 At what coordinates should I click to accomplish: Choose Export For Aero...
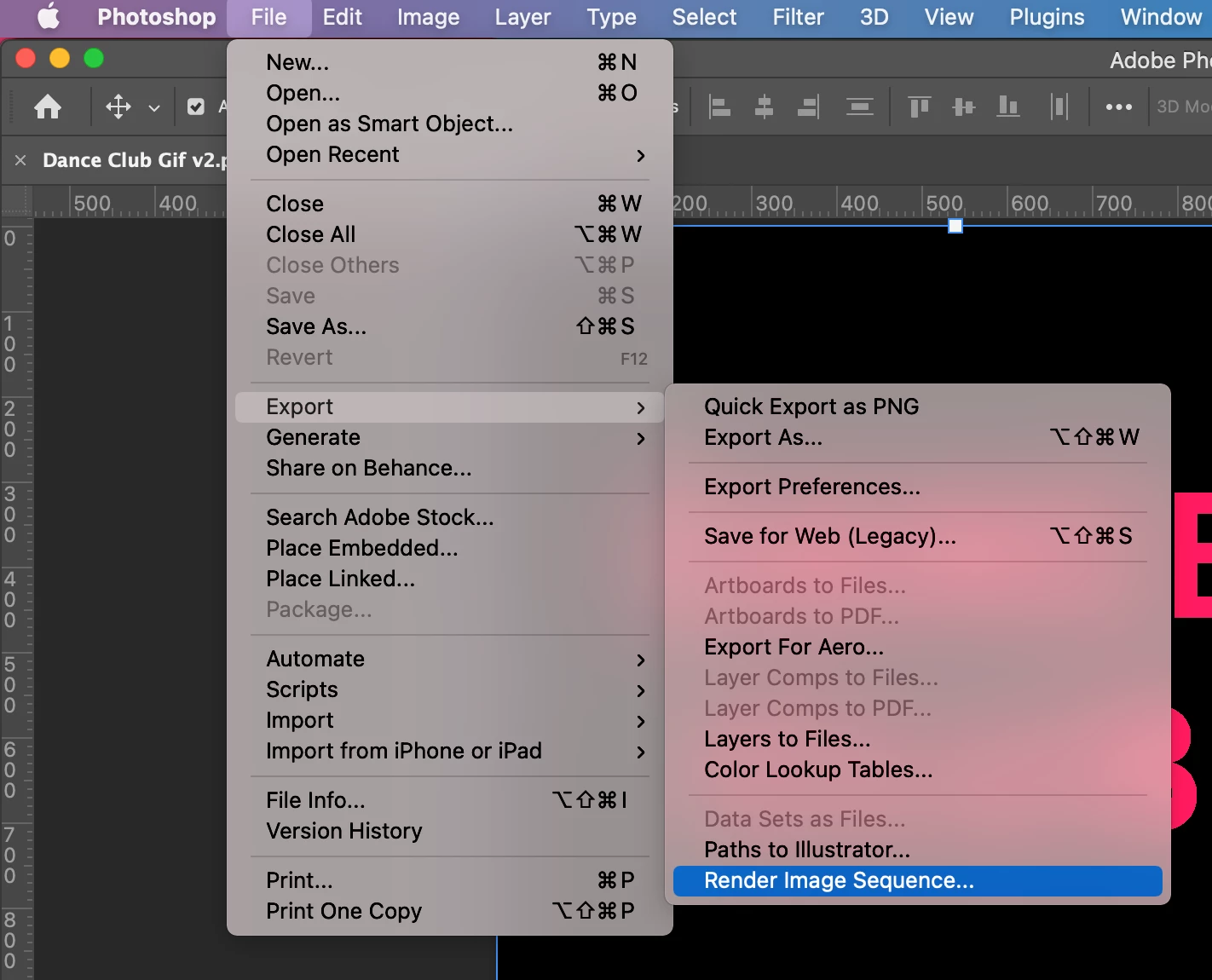click(918, 647)
